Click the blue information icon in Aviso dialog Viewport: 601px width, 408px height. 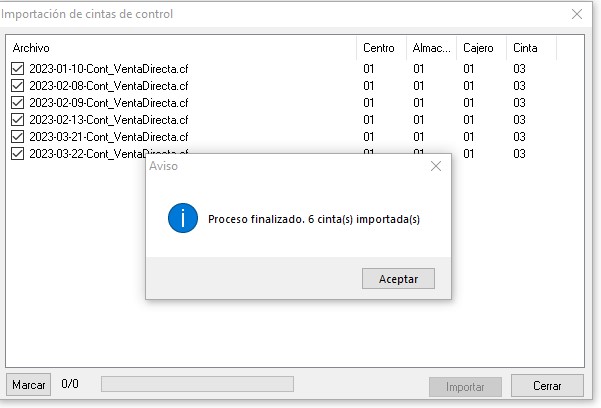click(x=183, y=218)
